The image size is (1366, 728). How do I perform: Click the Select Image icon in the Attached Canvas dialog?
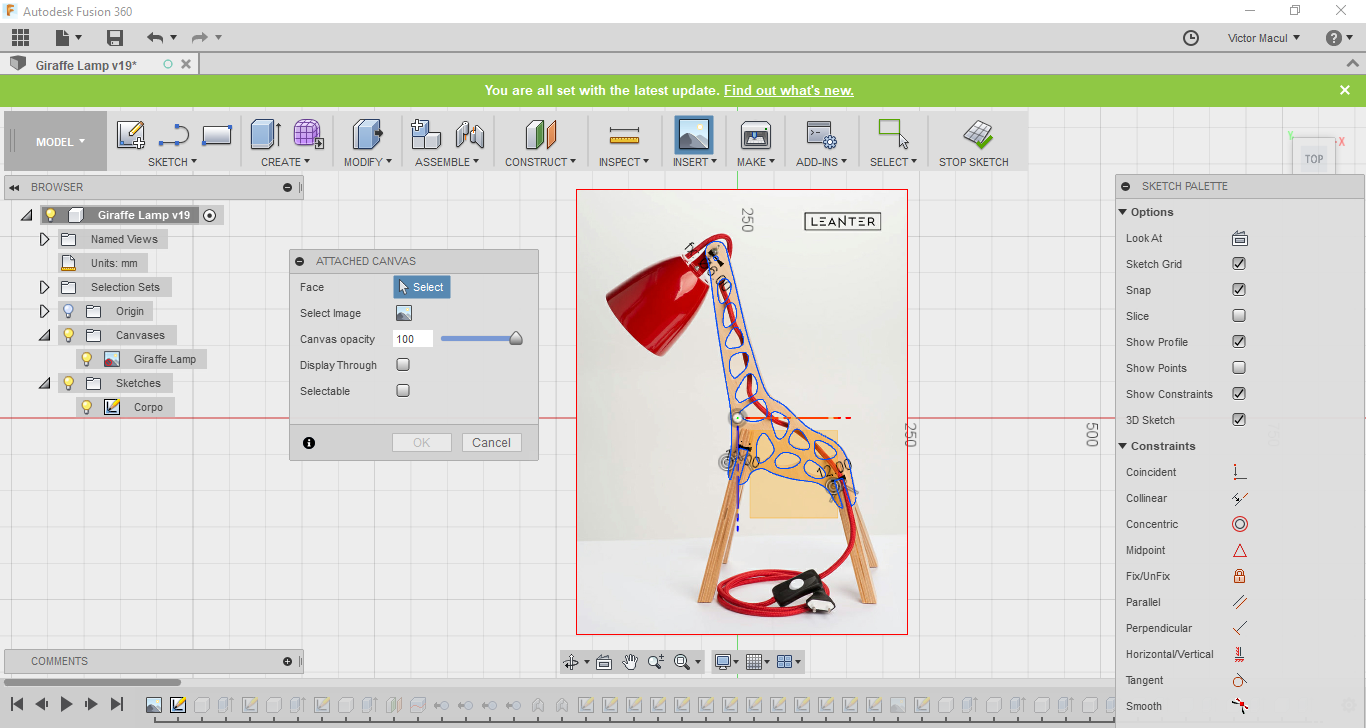[403, 313]
